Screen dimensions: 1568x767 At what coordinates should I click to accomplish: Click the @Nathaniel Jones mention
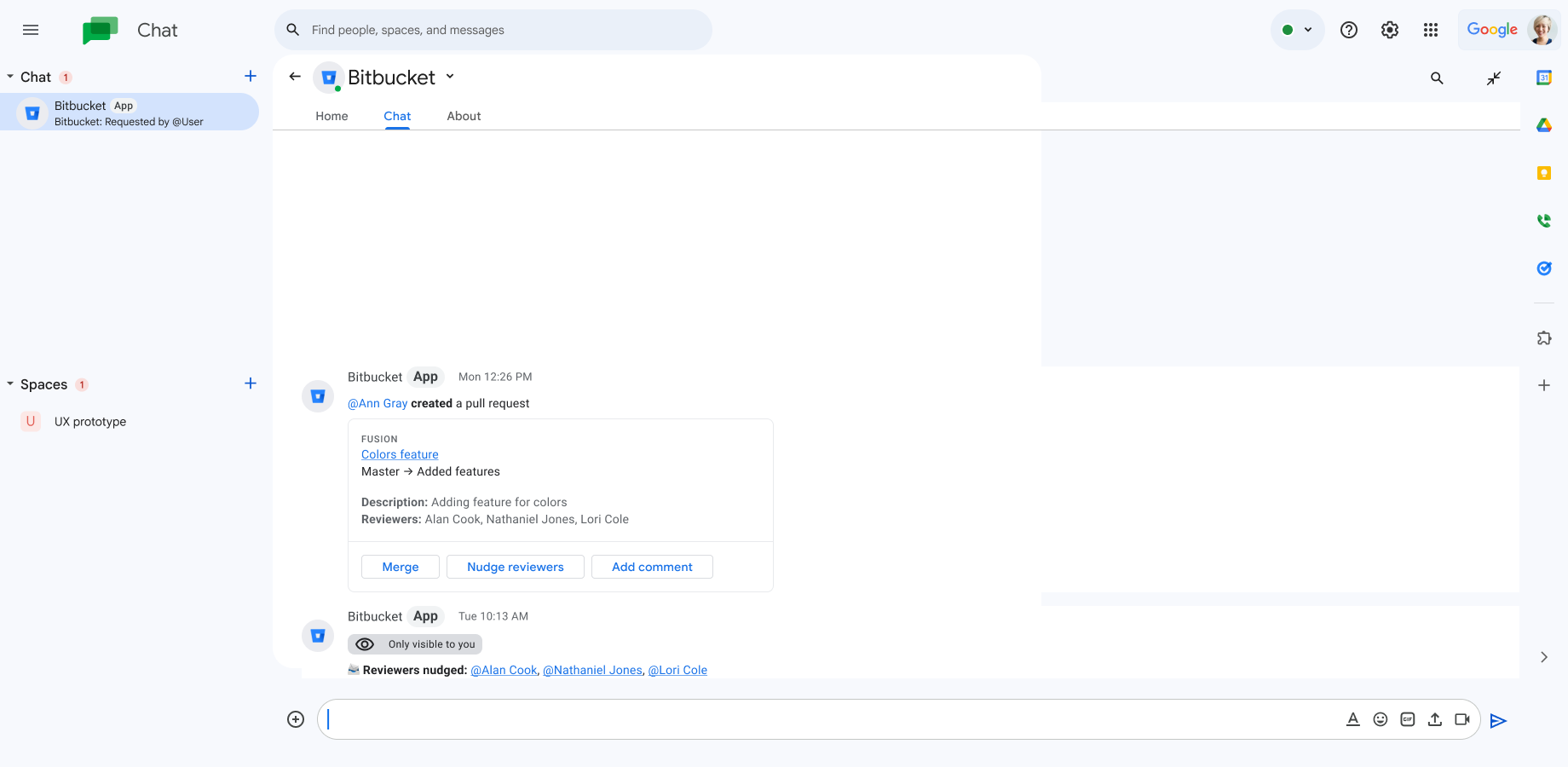click(x=592, y=671)
